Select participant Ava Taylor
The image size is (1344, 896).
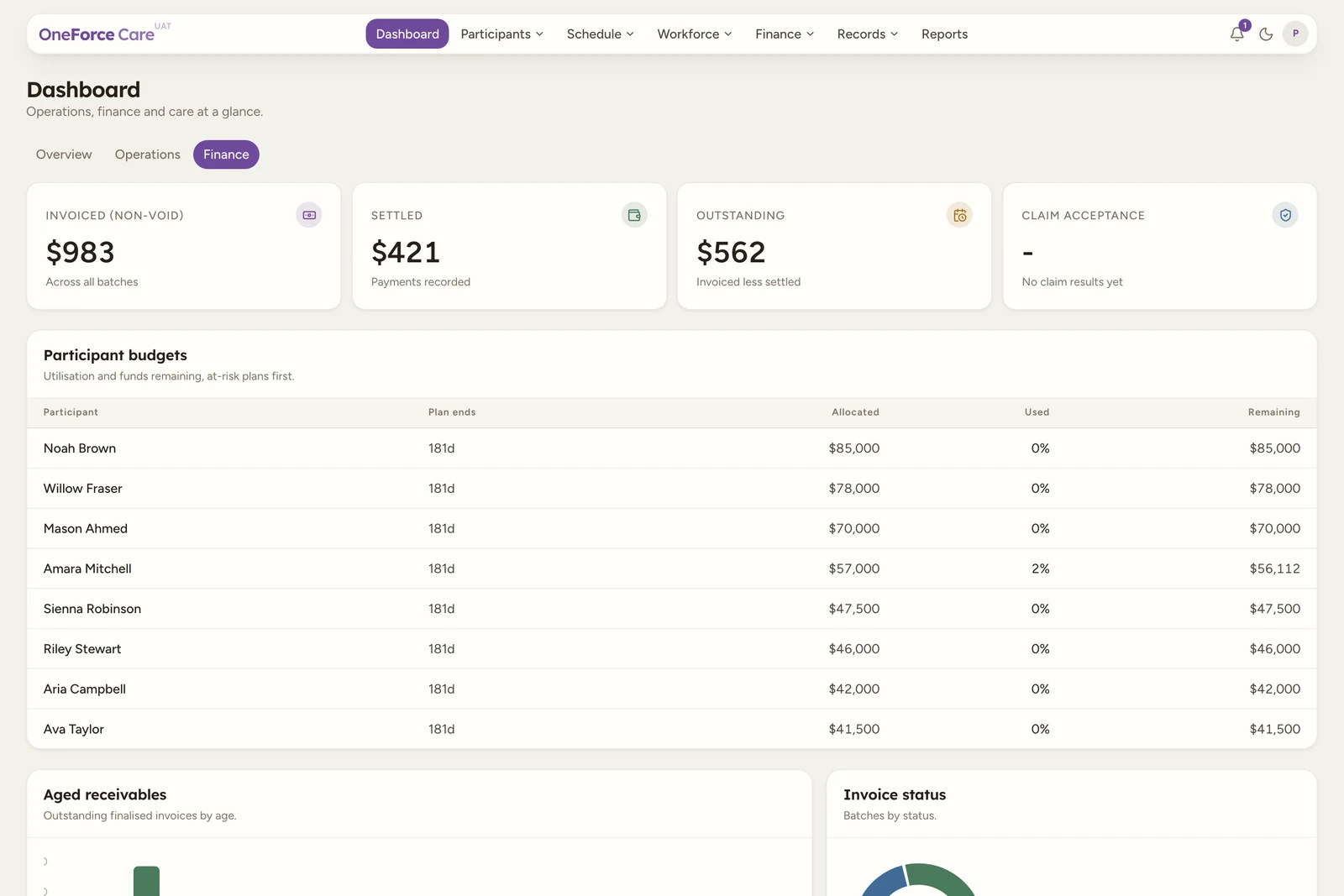point(74,729)
